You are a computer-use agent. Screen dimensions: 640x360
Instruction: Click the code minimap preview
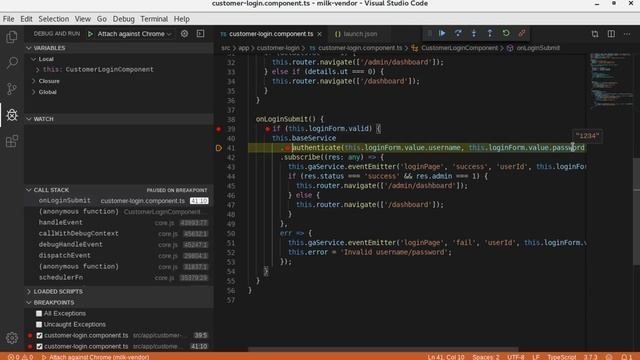click(x=610, y=80)
